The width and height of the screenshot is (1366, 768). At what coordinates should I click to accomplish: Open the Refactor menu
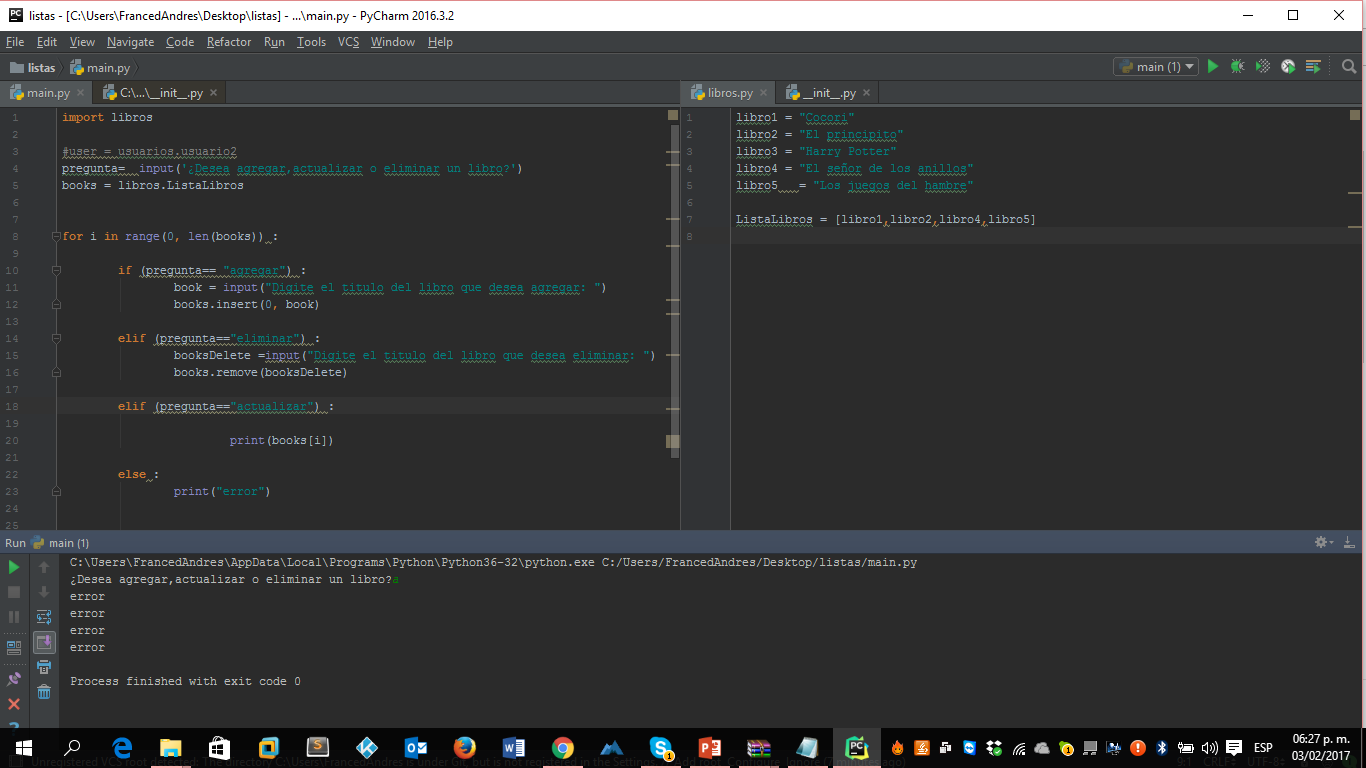pyautogui.click(x=229, y=42)
